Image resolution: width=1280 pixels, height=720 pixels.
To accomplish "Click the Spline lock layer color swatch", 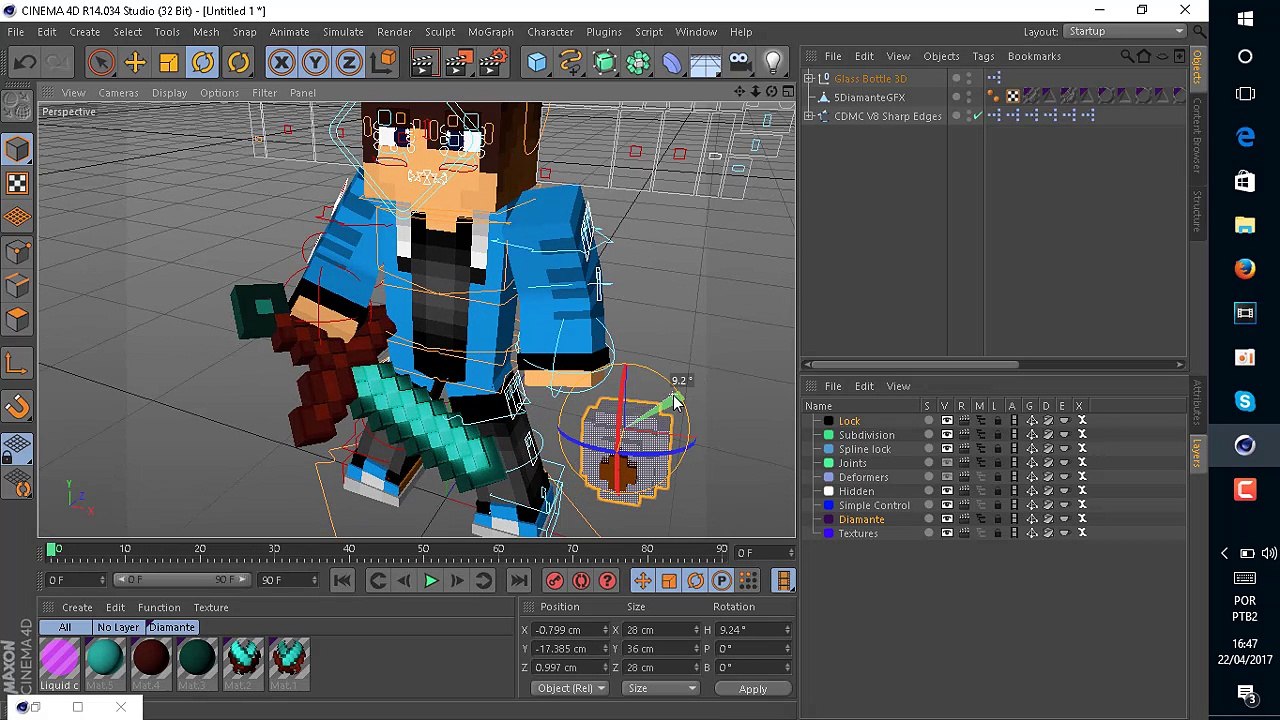I will 829,449.
